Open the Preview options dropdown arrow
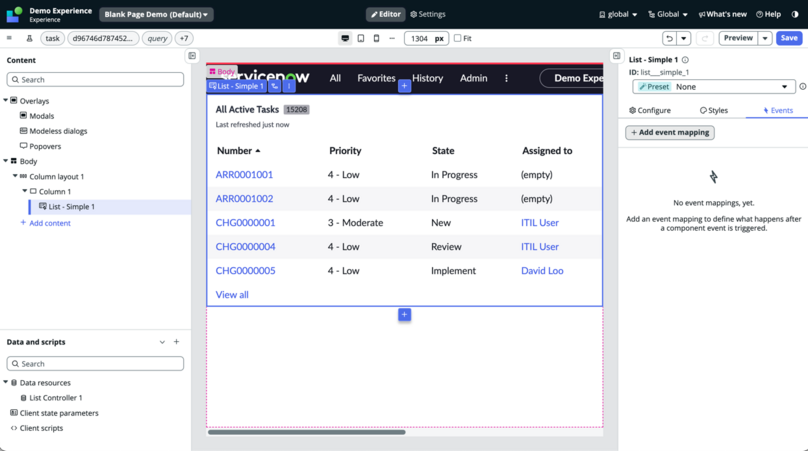 [765, 38]
